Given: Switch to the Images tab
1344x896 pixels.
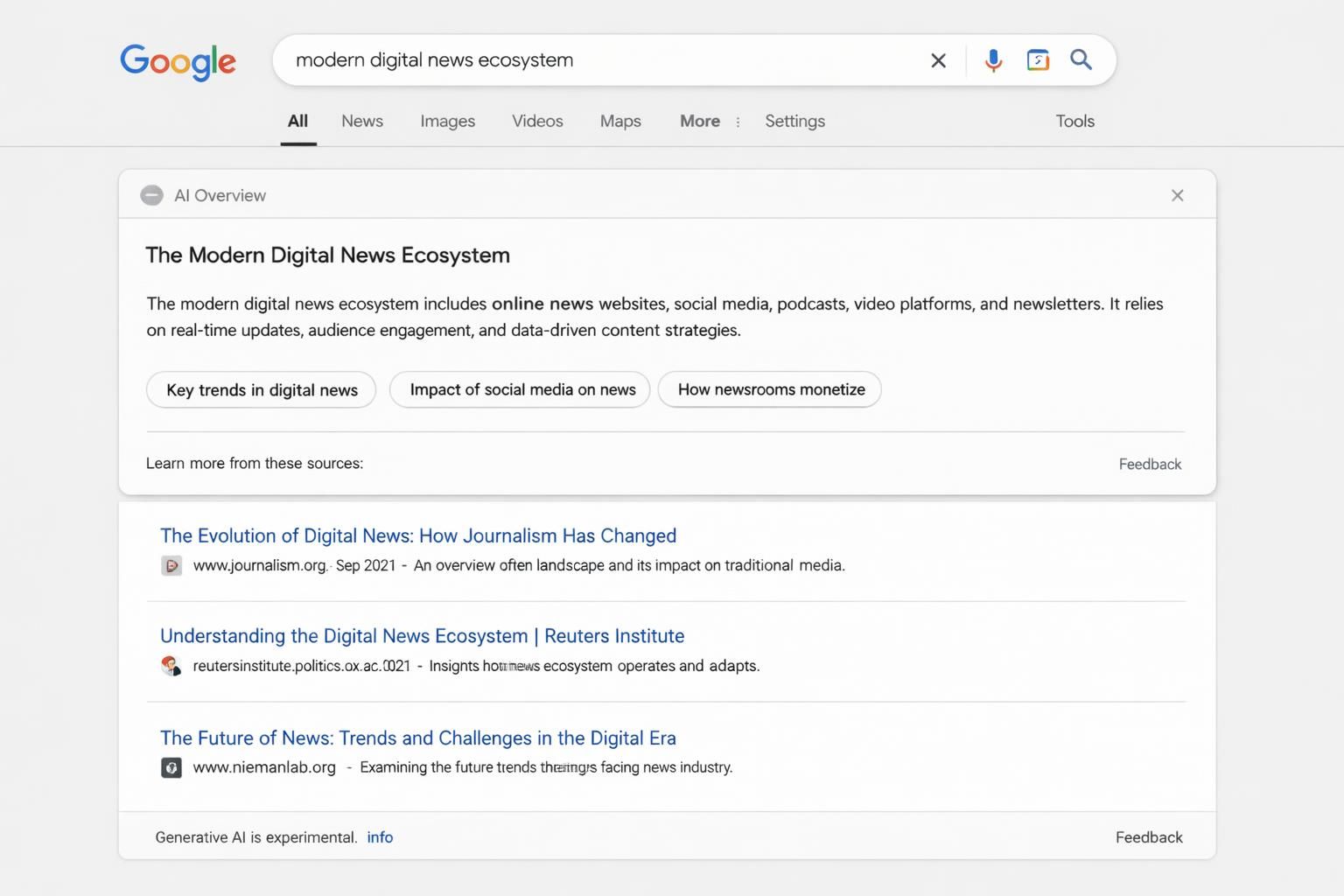Looking at the screenshot, I should tap(447, 121).
